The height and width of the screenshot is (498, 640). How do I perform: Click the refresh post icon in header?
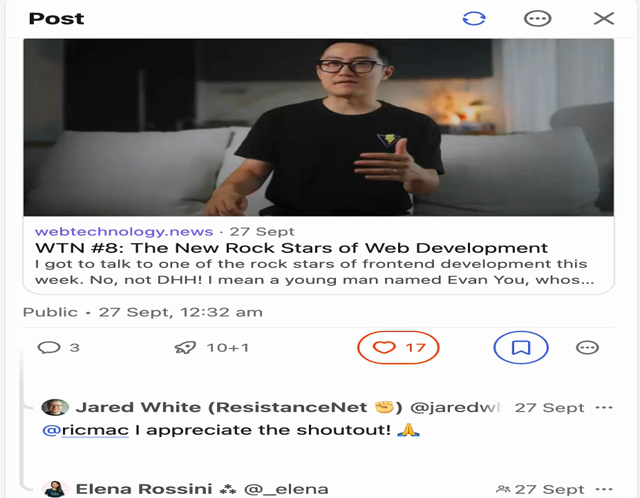click(x=474, y=19)
